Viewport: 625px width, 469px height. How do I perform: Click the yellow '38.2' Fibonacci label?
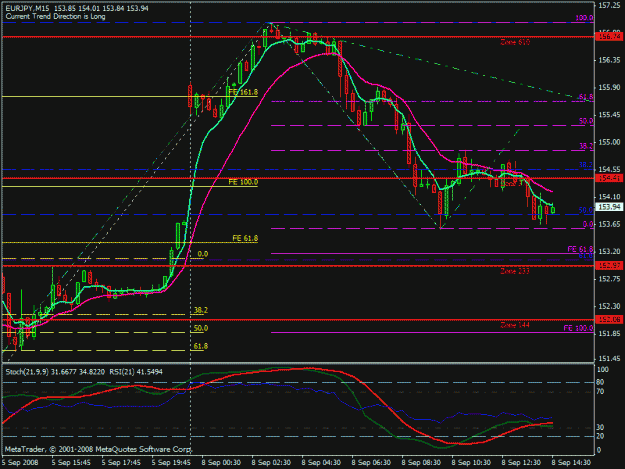coord(201,310)
